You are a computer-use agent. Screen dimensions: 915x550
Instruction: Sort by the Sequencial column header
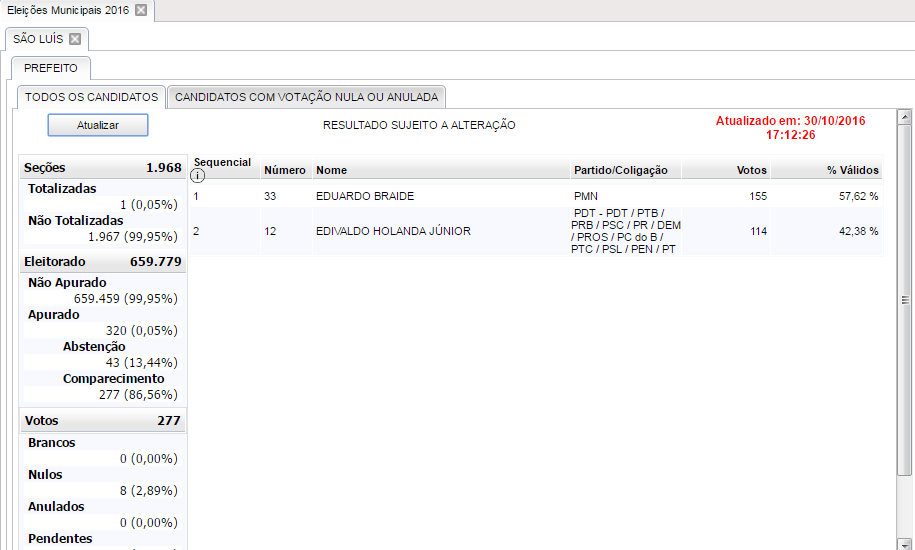[x=222, y=162]
